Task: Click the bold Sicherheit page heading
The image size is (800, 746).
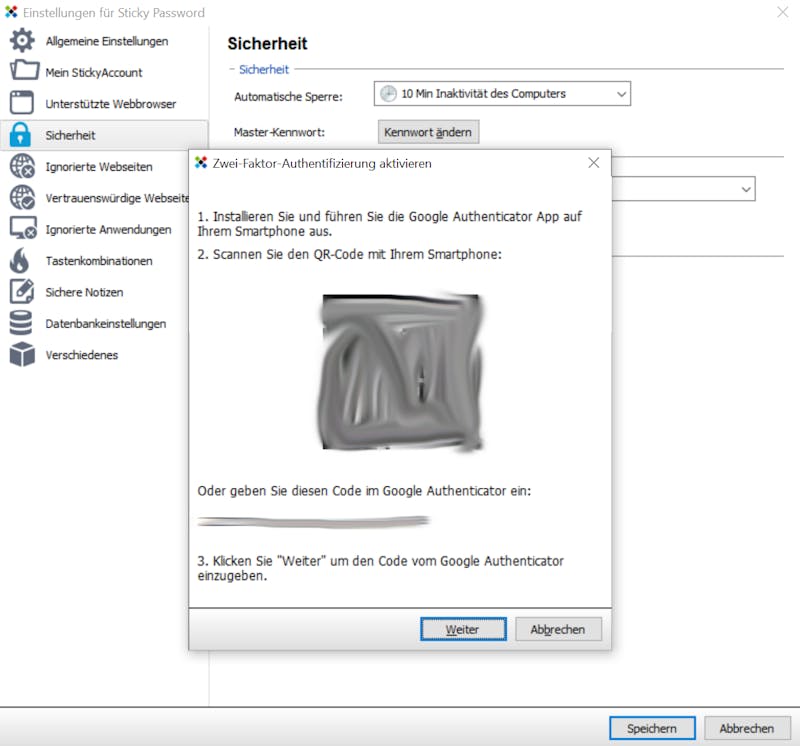Action: pyautogui.click(x=267, y=44)
